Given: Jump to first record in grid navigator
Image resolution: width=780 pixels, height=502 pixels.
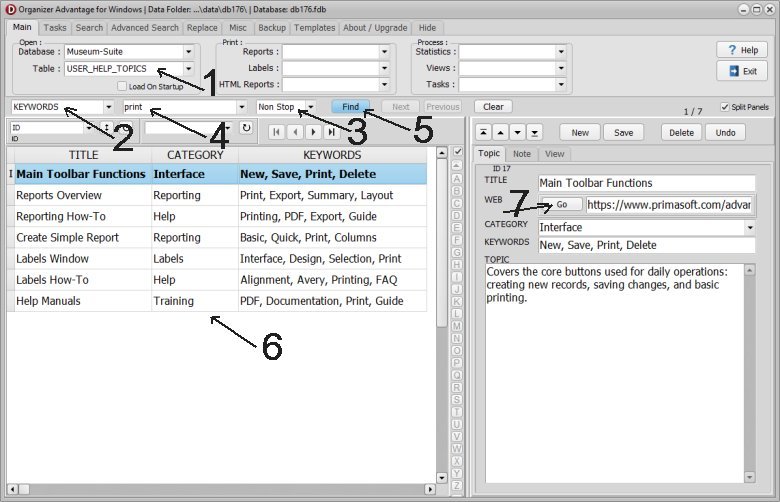Looking at the screenshot, I should point(279,131).
